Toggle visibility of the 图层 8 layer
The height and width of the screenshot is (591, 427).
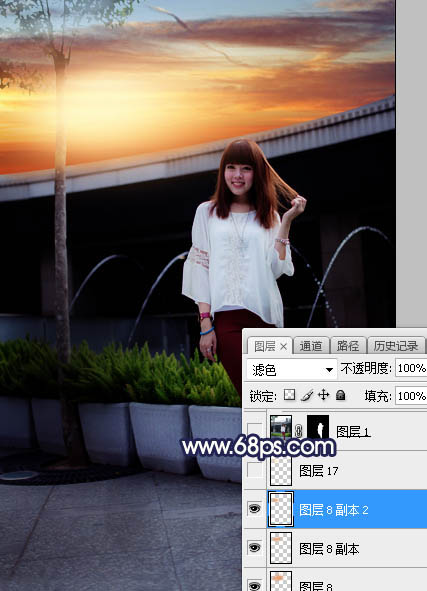pos(255,585)
